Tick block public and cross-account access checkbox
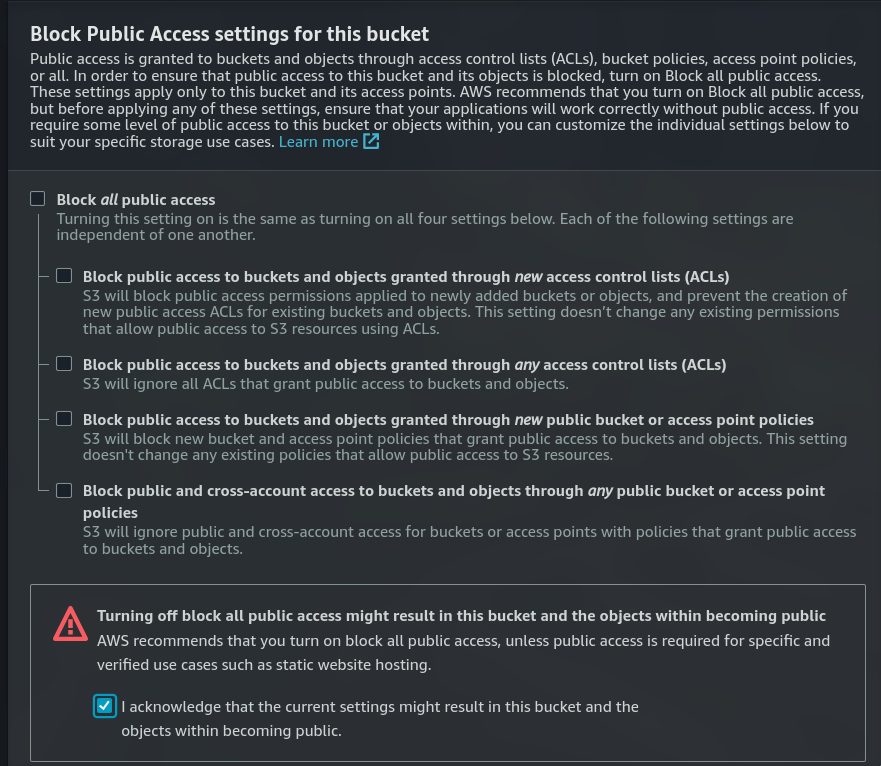 tap(64, 491)
